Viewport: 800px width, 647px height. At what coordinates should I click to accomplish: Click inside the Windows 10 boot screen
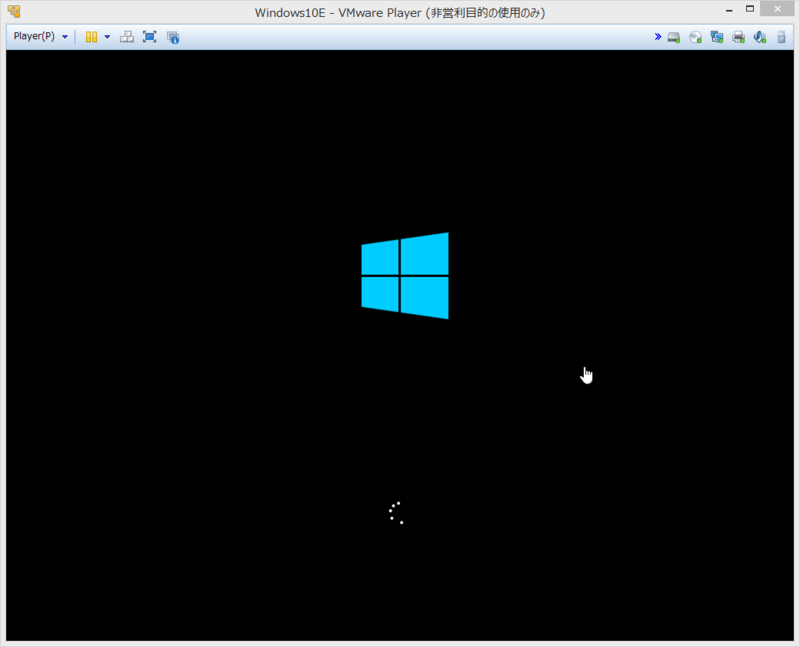coord(399,345)
